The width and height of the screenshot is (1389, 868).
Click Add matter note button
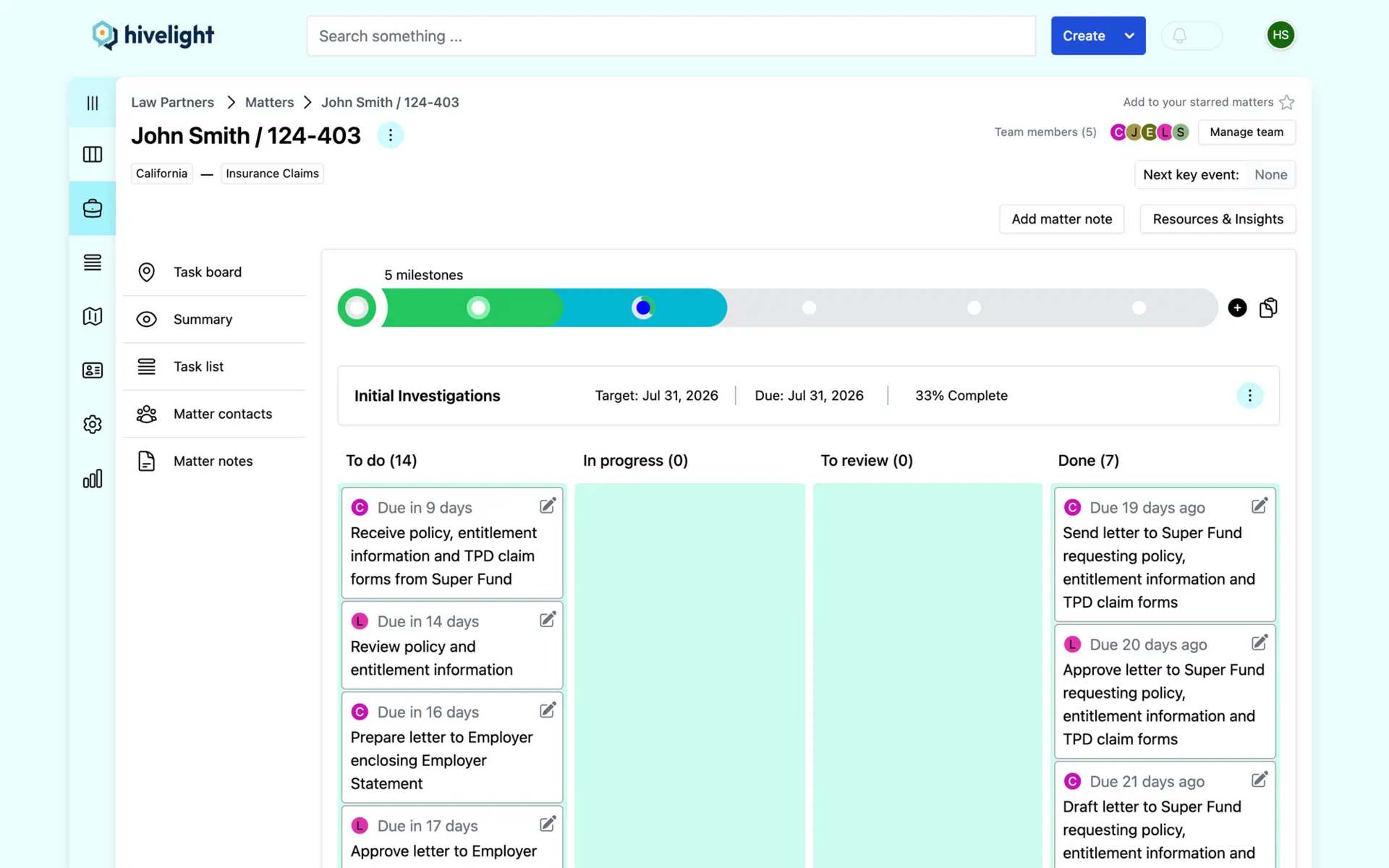1062,219
